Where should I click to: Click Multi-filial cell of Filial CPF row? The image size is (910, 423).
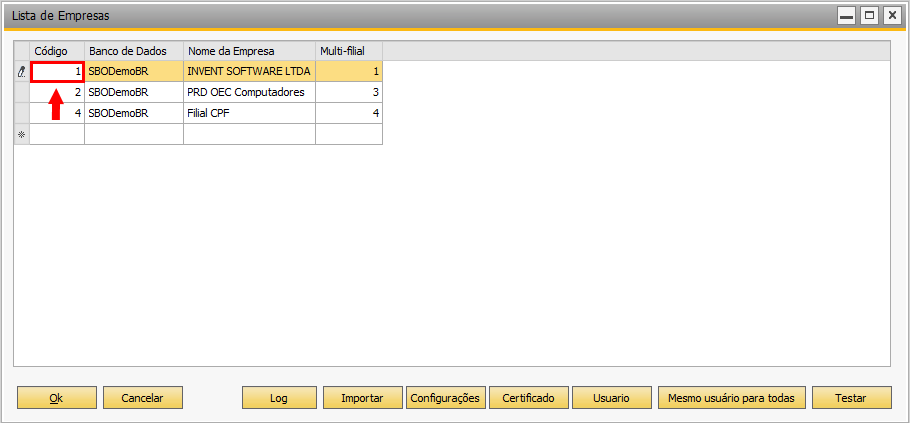click(349, 113)
